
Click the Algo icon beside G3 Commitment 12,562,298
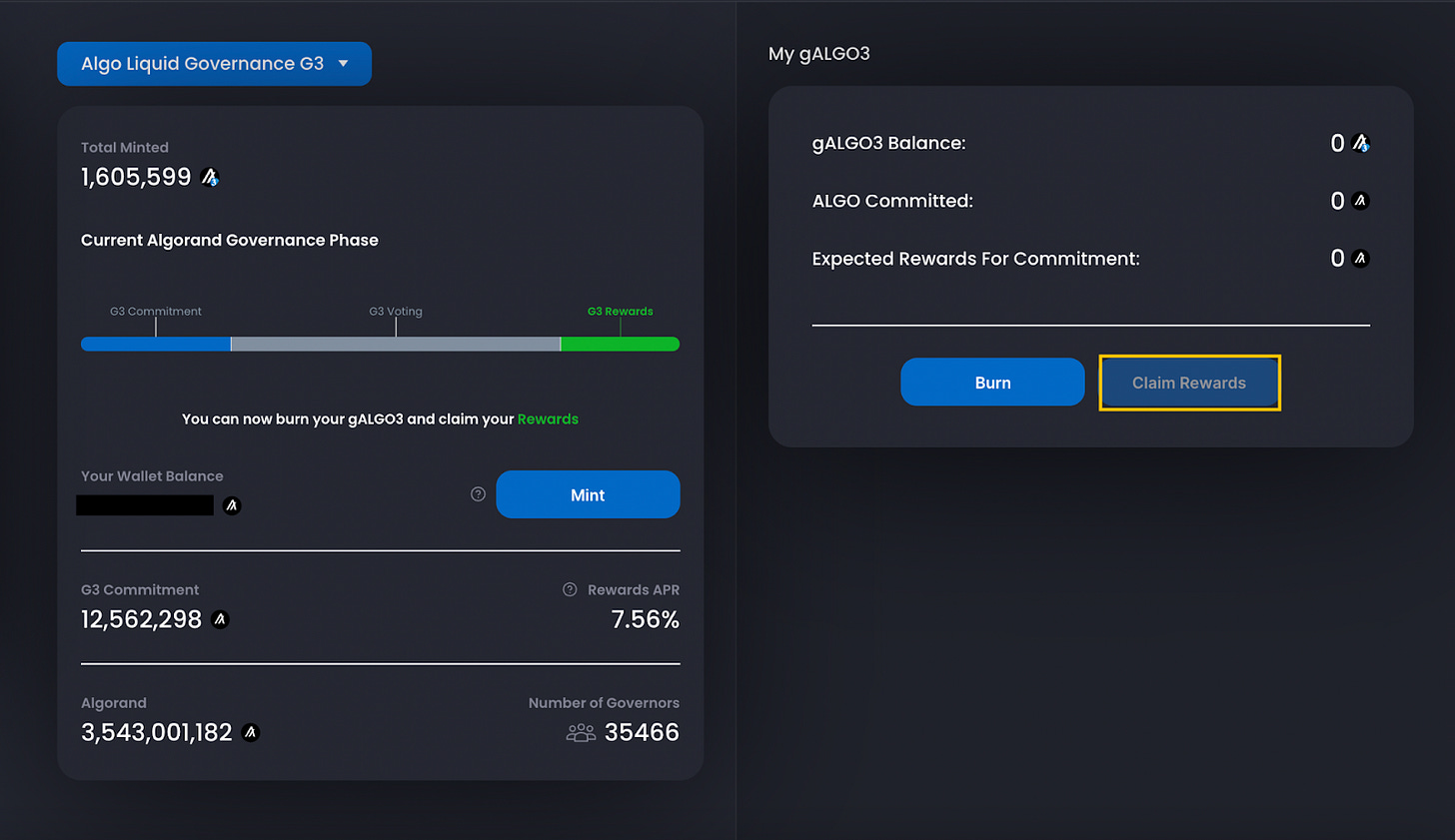[x=221, y=619]
